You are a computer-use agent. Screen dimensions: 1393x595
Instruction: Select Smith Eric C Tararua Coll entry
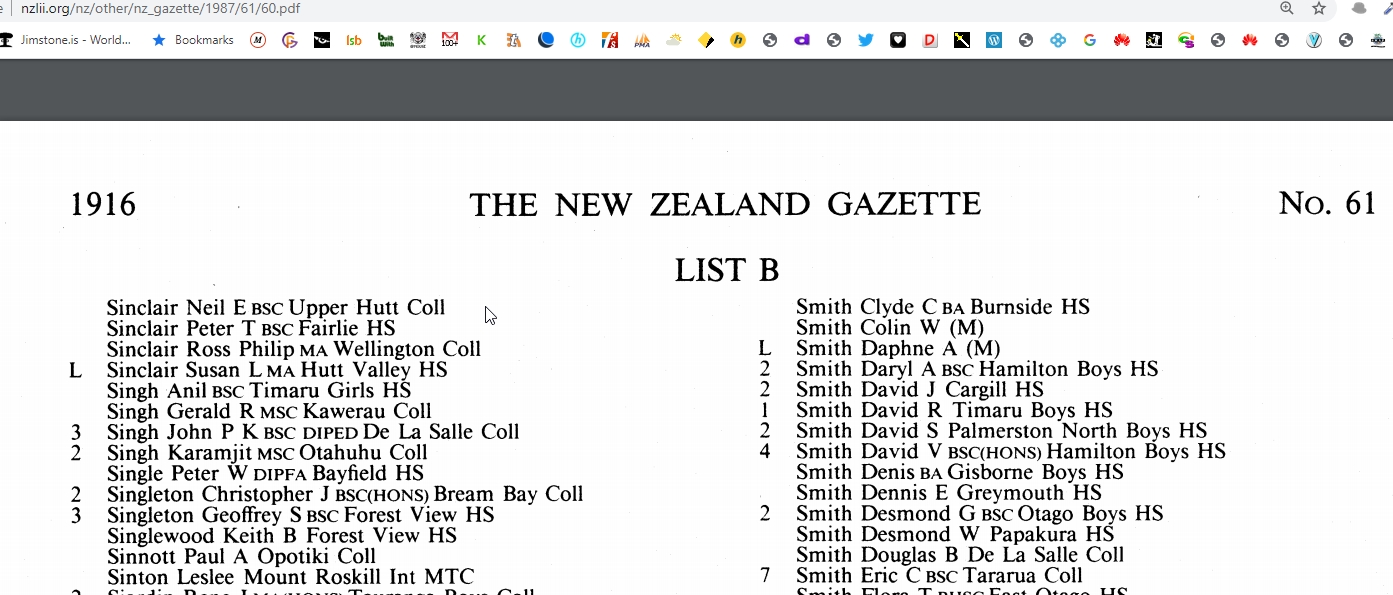point(939,576)
